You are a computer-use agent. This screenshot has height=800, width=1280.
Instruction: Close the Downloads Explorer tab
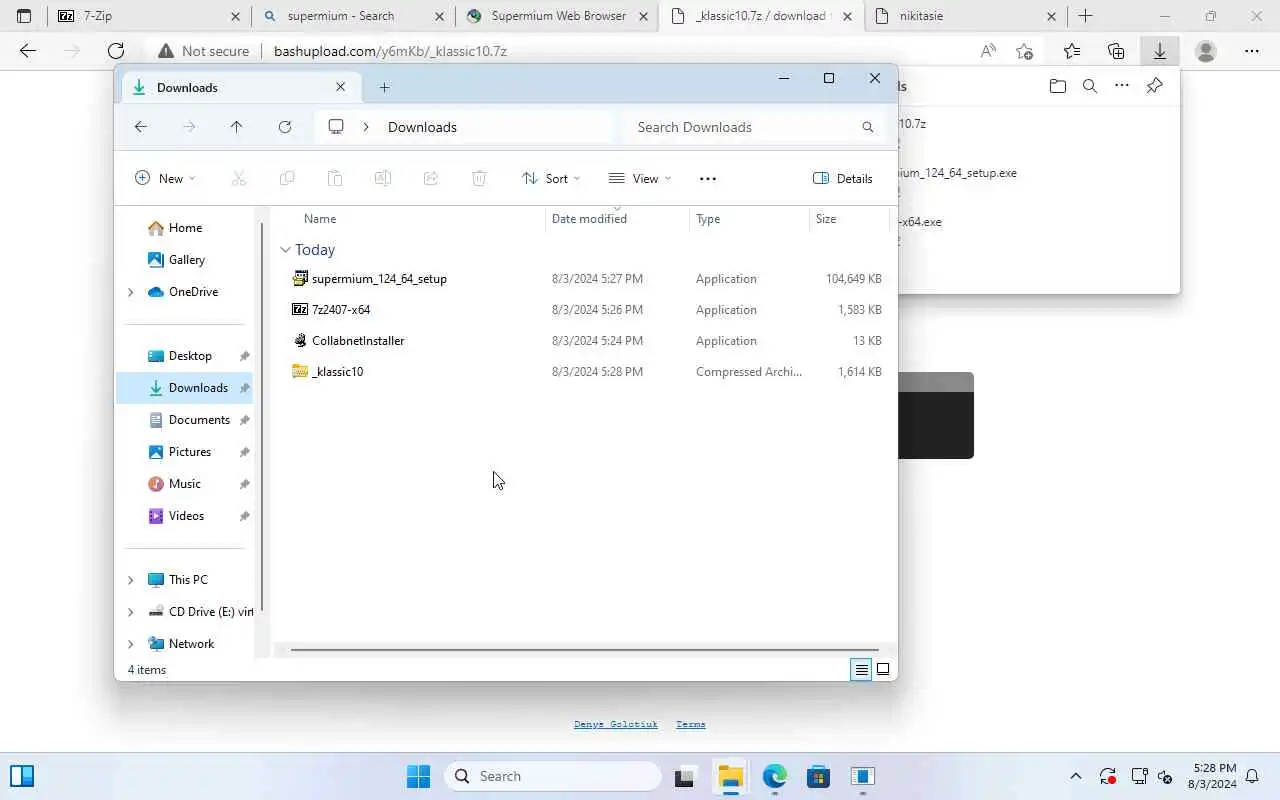[x=340, y=87]
